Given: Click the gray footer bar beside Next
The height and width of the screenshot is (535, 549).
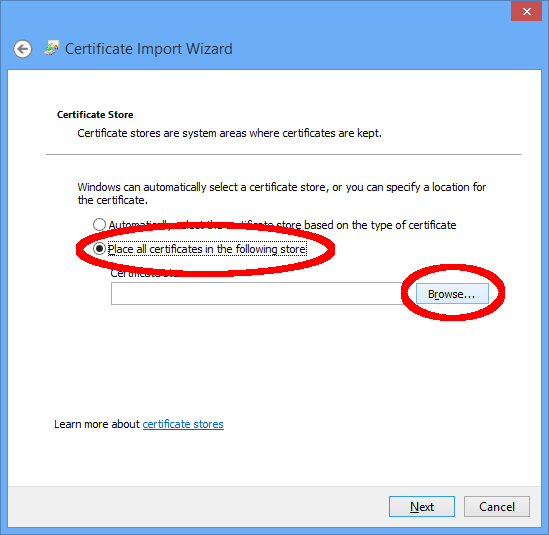Looking at the screenshot, I should click(x=196, y=506).
